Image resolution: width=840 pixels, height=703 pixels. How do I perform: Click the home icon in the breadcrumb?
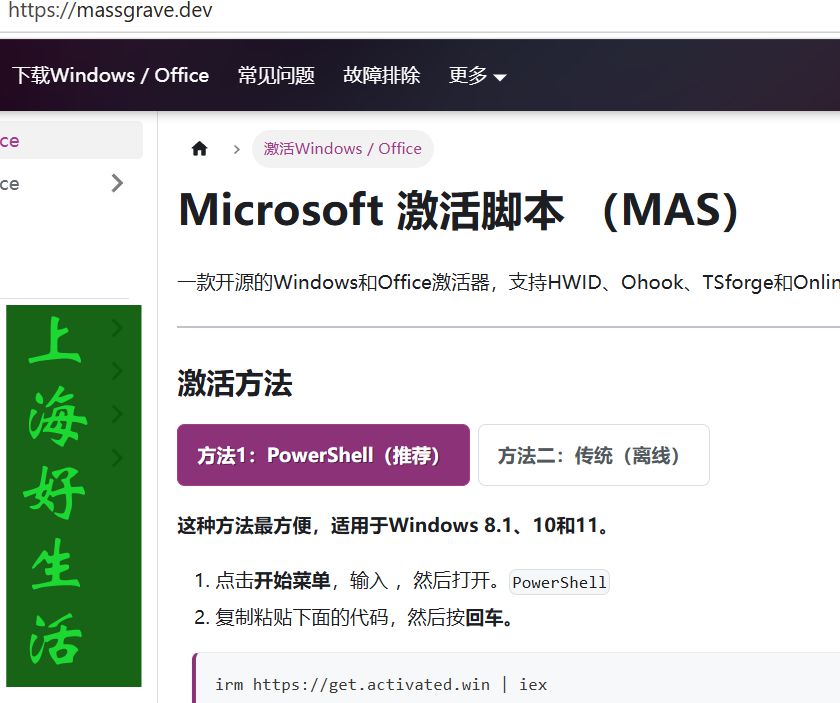pos(199,148)
